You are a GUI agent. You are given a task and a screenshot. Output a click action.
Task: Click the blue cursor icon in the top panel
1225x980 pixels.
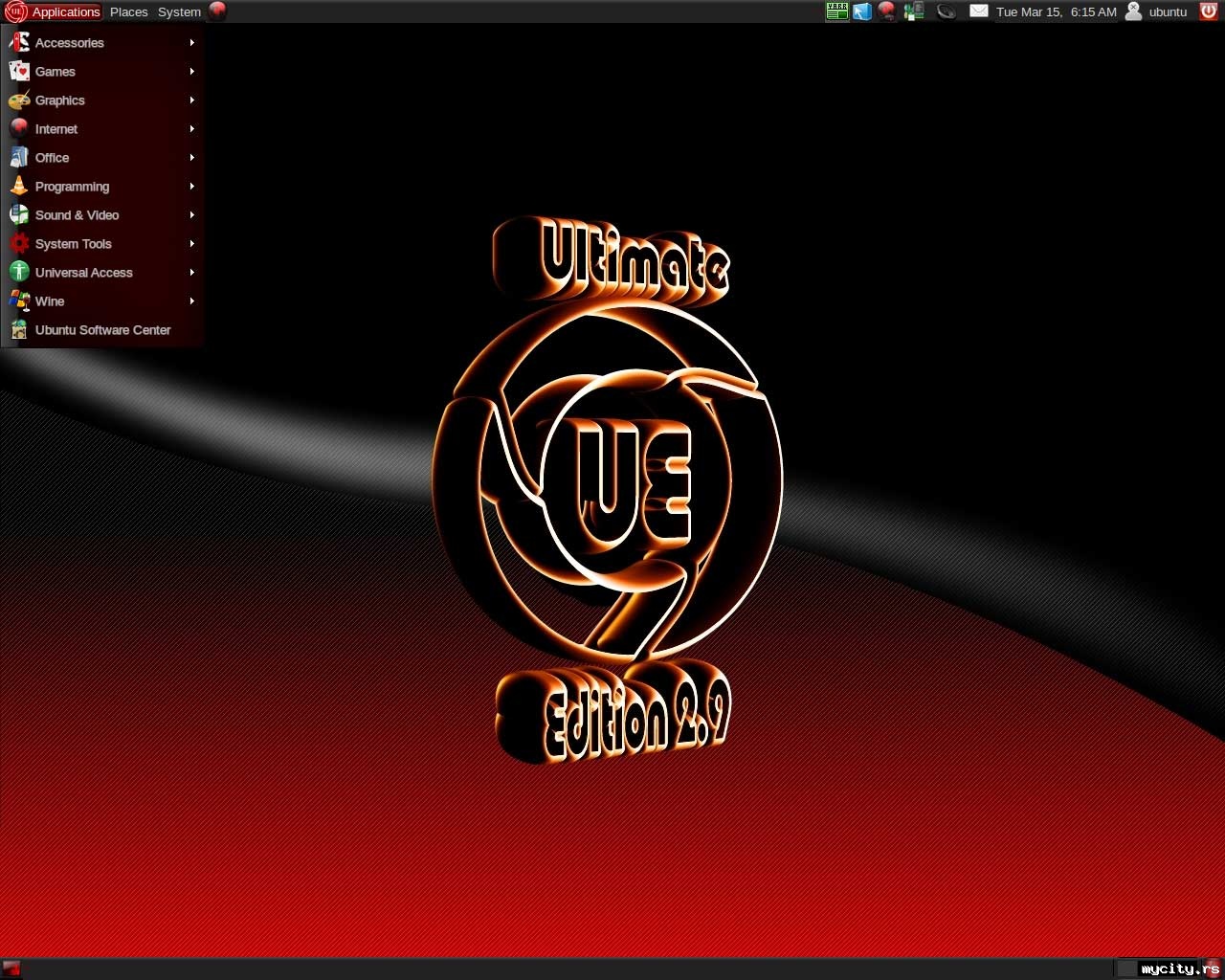(862, 11)
